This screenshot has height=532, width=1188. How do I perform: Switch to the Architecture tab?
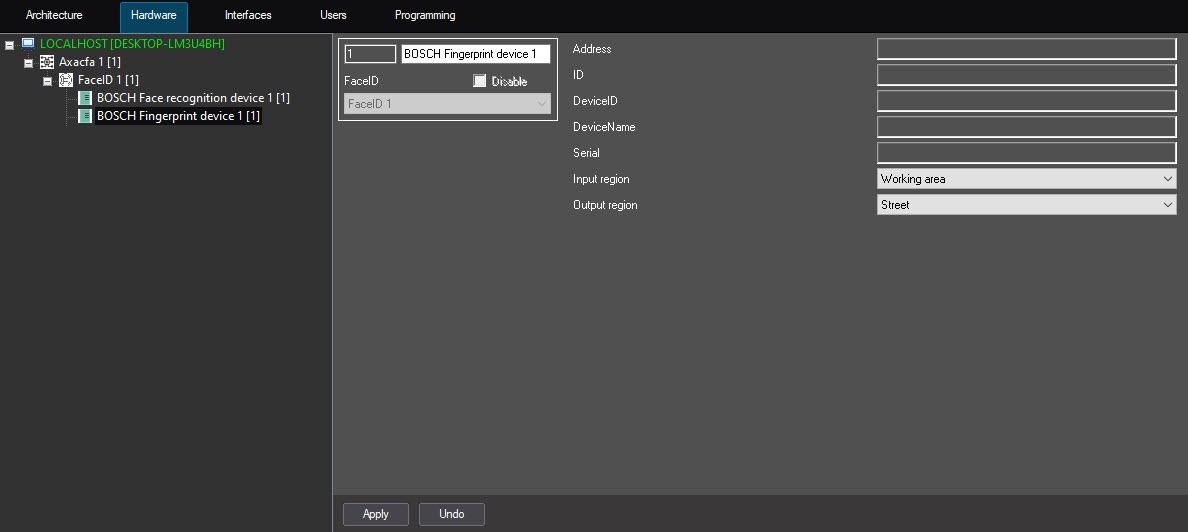coord(55,15)
